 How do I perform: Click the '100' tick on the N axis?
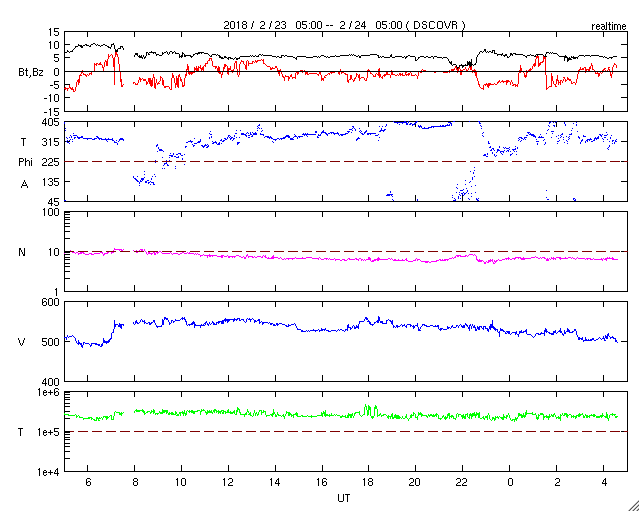coord(51,212)
